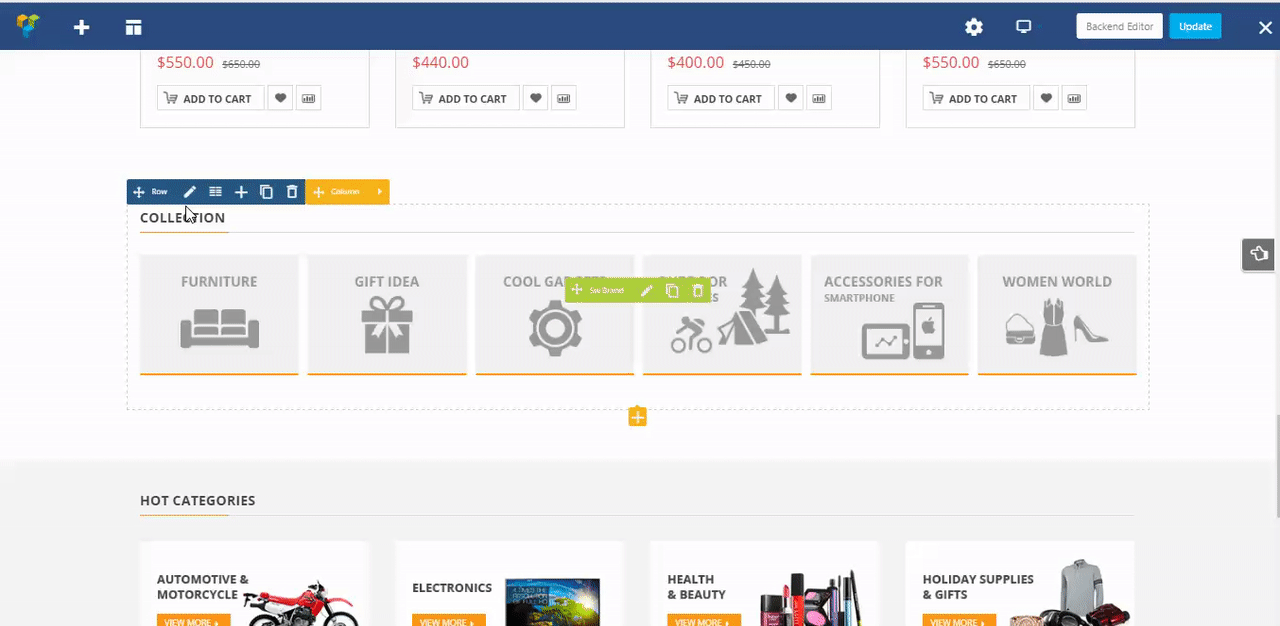Open page settings gear icon
Screen dimensions: 1280x626
point(973,27)
